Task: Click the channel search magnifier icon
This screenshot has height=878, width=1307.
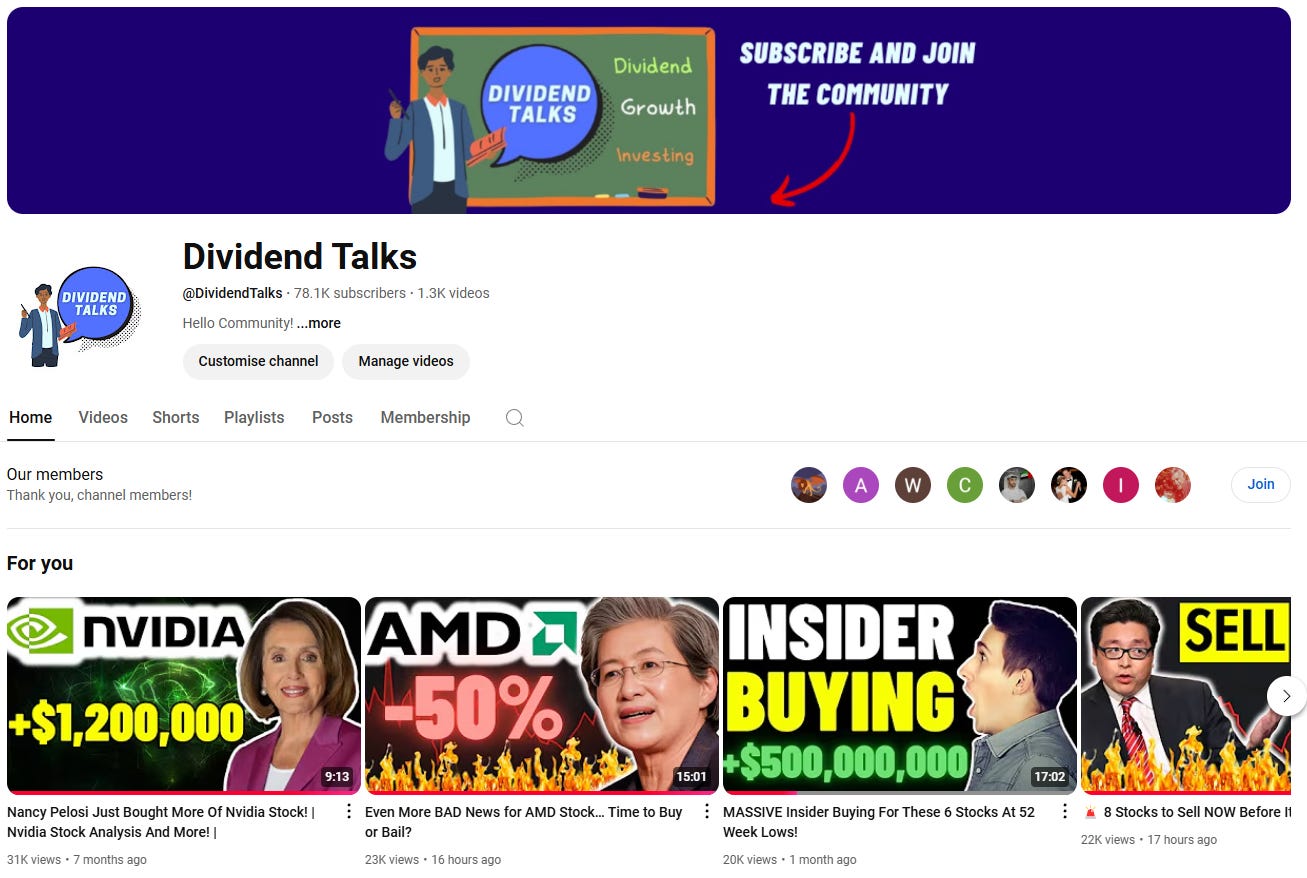Action: (x=514, y=418)
